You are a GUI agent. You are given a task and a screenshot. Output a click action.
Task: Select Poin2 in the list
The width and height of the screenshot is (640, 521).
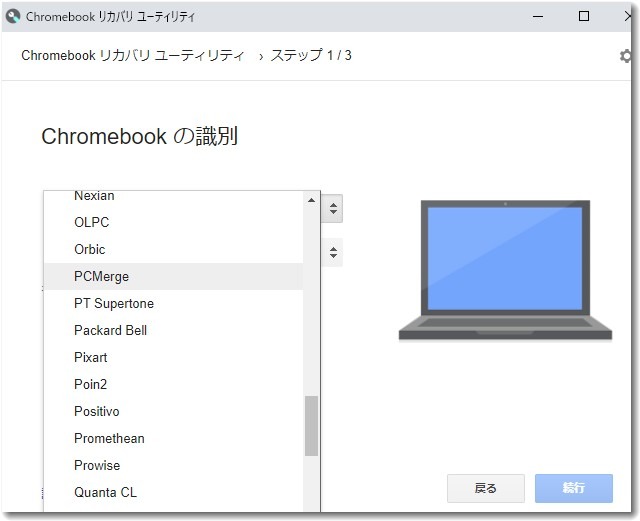(x=173, y=384)
